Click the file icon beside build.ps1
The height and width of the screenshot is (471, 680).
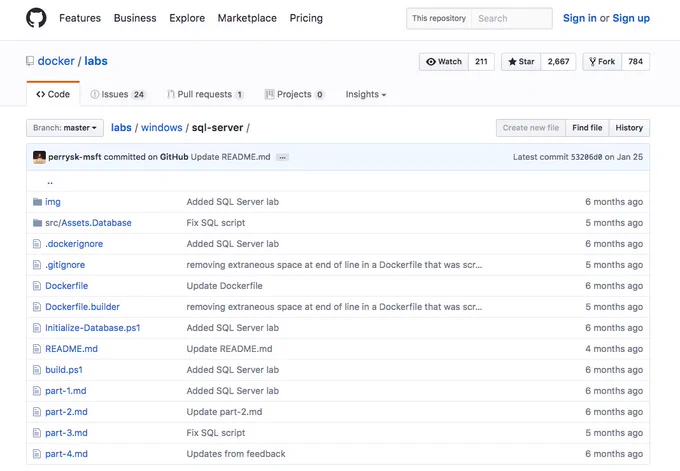tap(37, 370)
